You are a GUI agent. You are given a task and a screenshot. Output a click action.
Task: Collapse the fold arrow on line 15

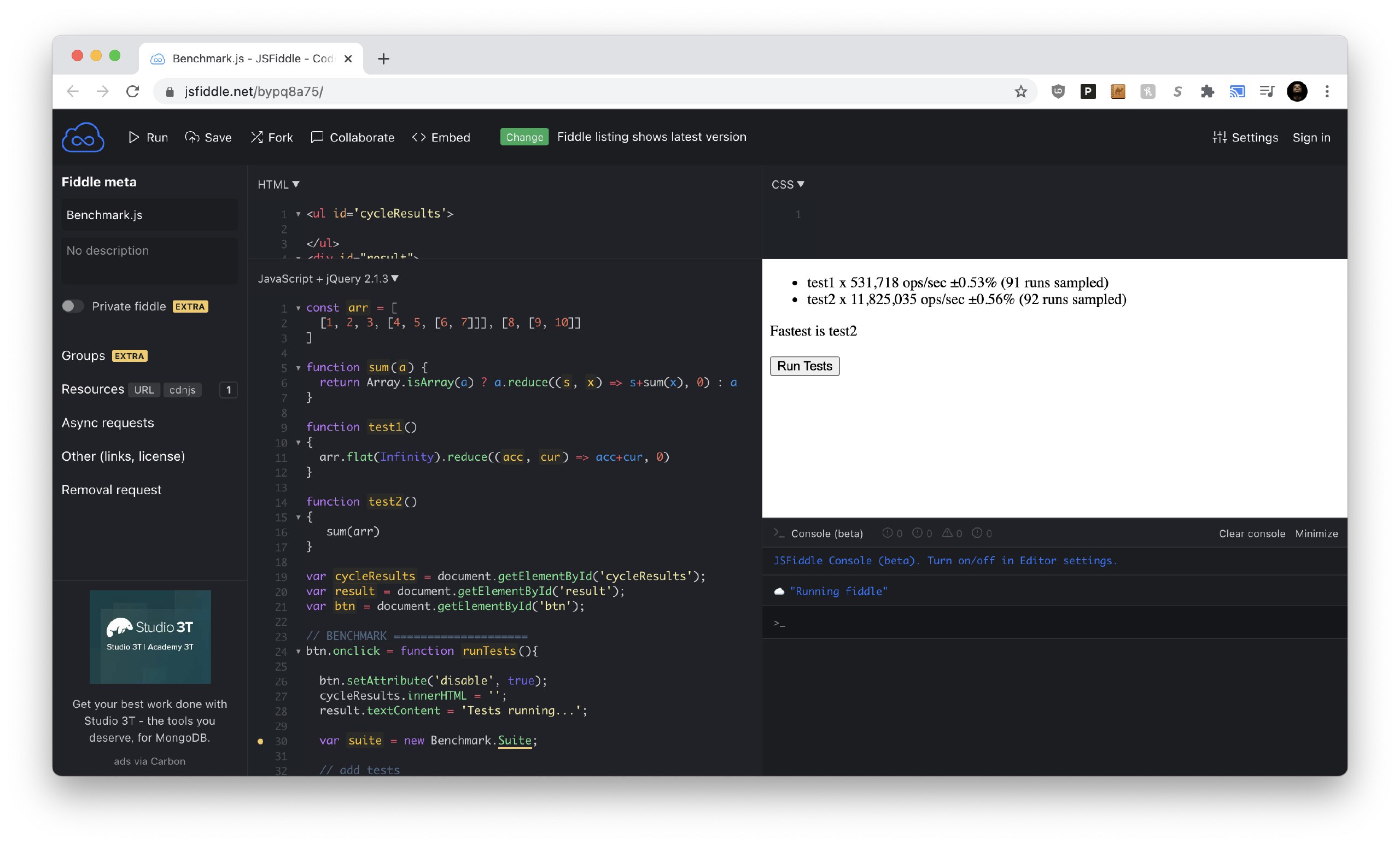click(x=298, y=518)
